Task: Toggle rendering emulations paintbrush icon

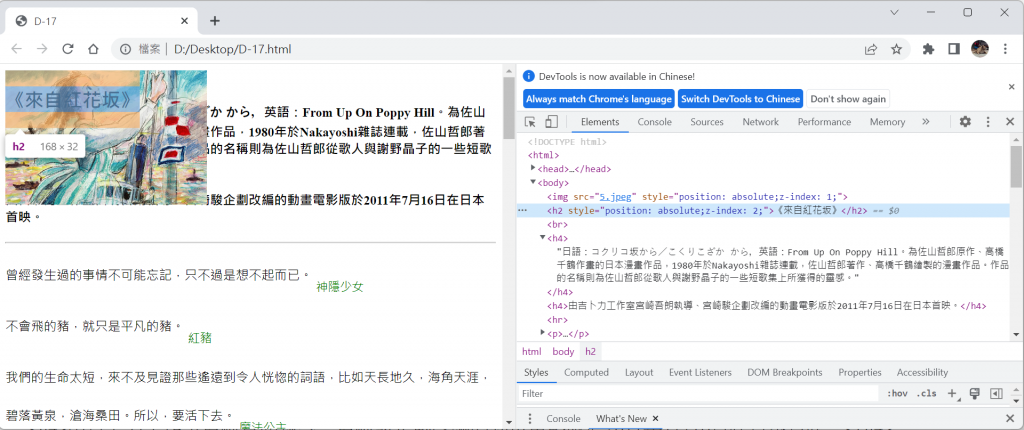Action: (x=974, y=393)
